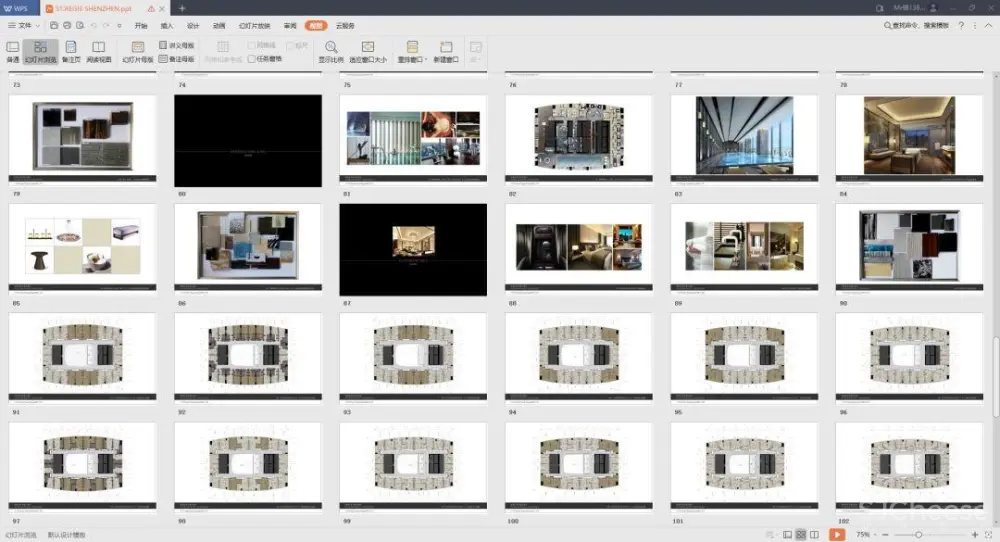Open the Zoom ratio (显示比例) dialog

(331, 51)
